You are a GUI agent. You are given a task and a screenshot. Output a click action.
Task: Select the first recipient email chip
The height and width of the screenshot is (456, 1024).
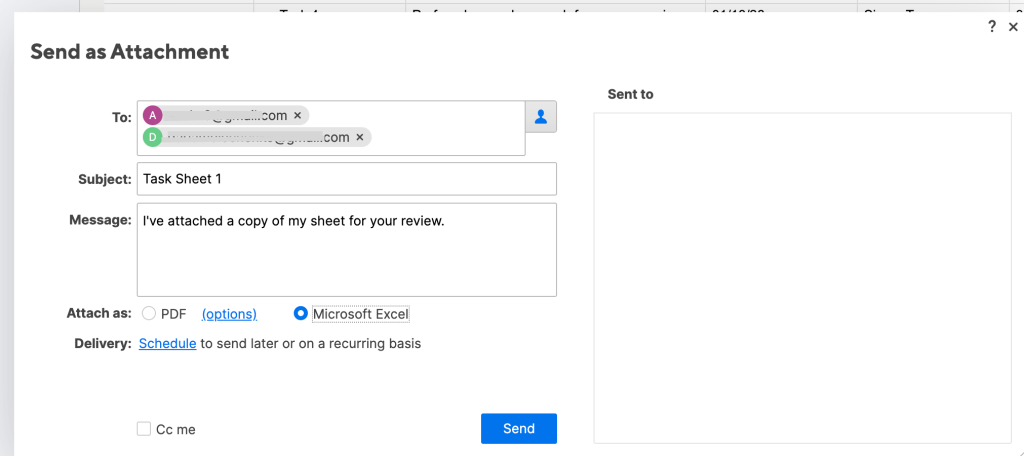225,116
